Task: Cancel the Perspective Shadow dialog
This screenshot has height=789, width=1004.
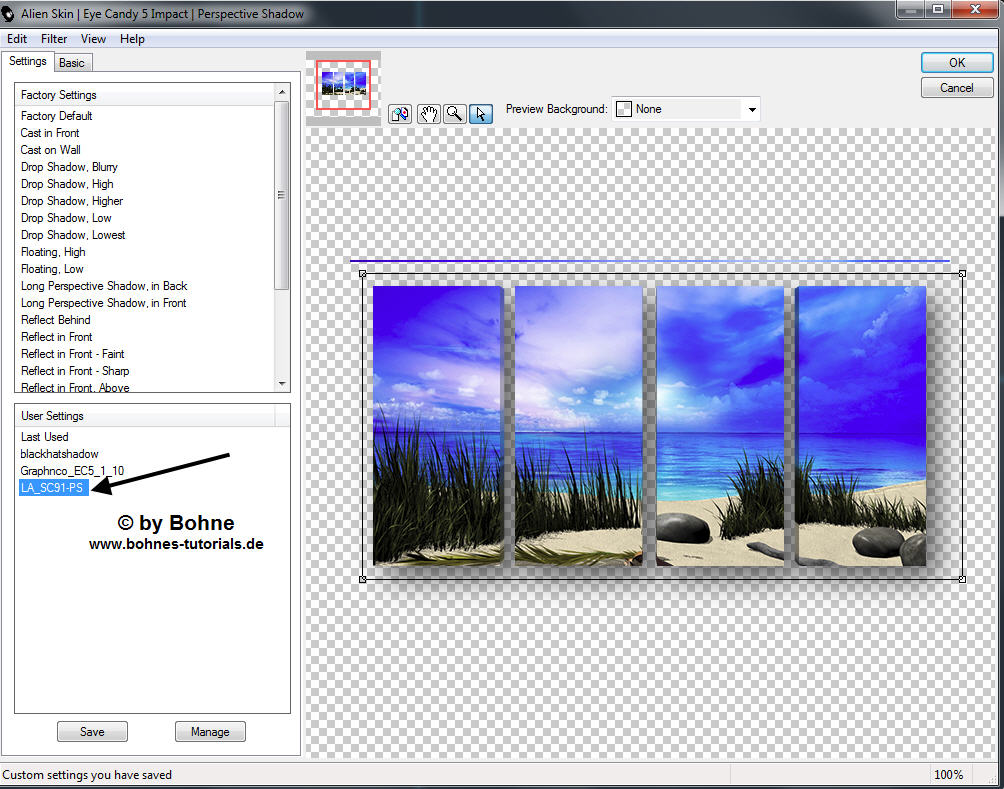Action: coord(956,87)
